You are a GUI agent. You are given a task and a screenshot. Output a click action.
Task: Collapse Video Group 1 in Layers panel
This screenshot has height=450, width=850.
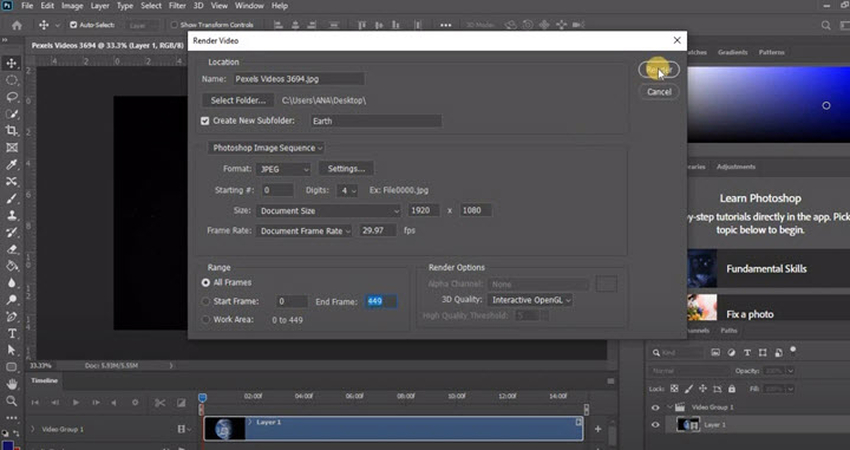[x=669, y=407]
